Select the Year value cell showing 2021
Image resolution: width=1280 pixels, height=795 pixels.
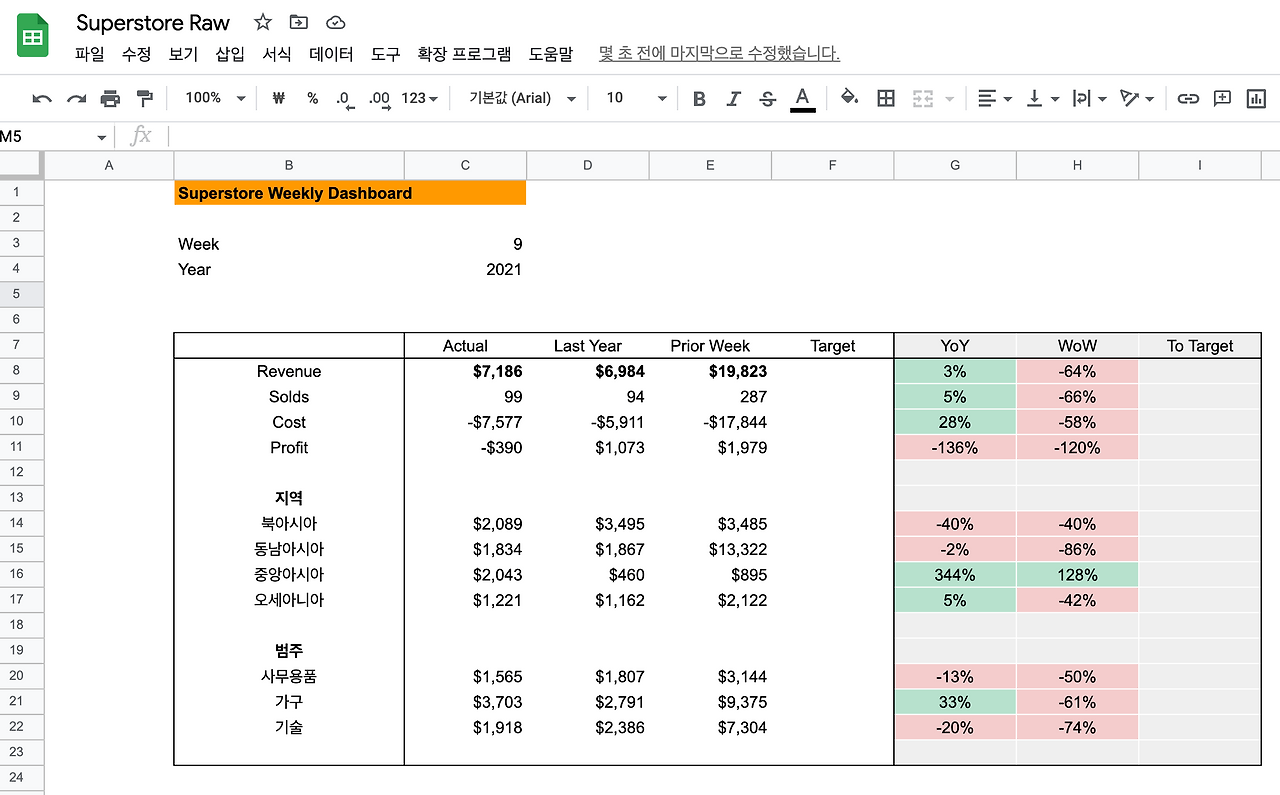point(465,269)
